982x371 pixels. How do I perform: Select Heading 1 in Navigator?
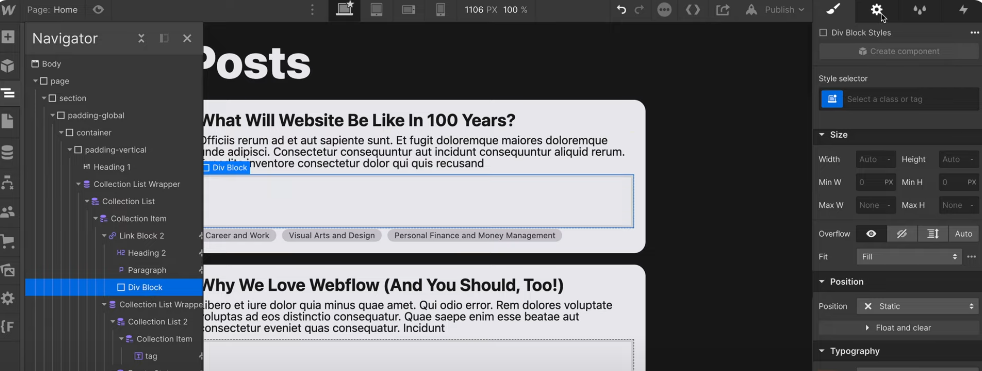(x=111, y=167)
